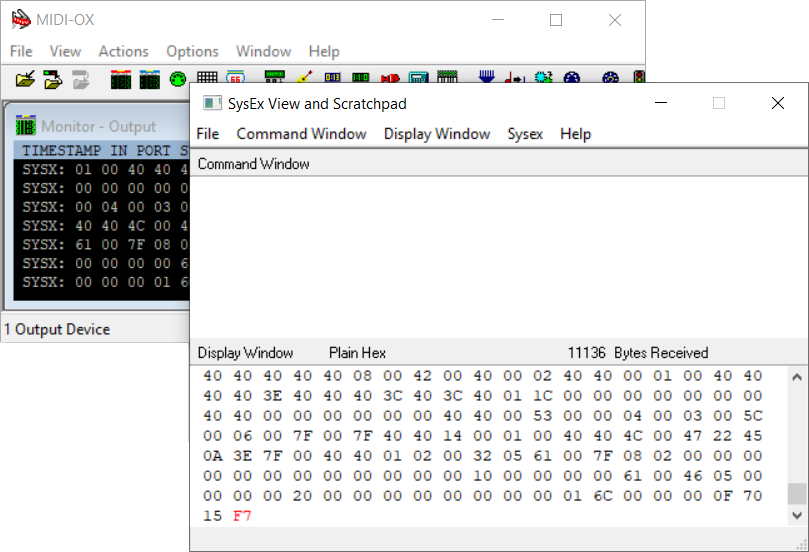Viewport: 809px width, 552px height.
Task: Click the second folder icon with arrow in toolbar
Action: coord(53,79)
